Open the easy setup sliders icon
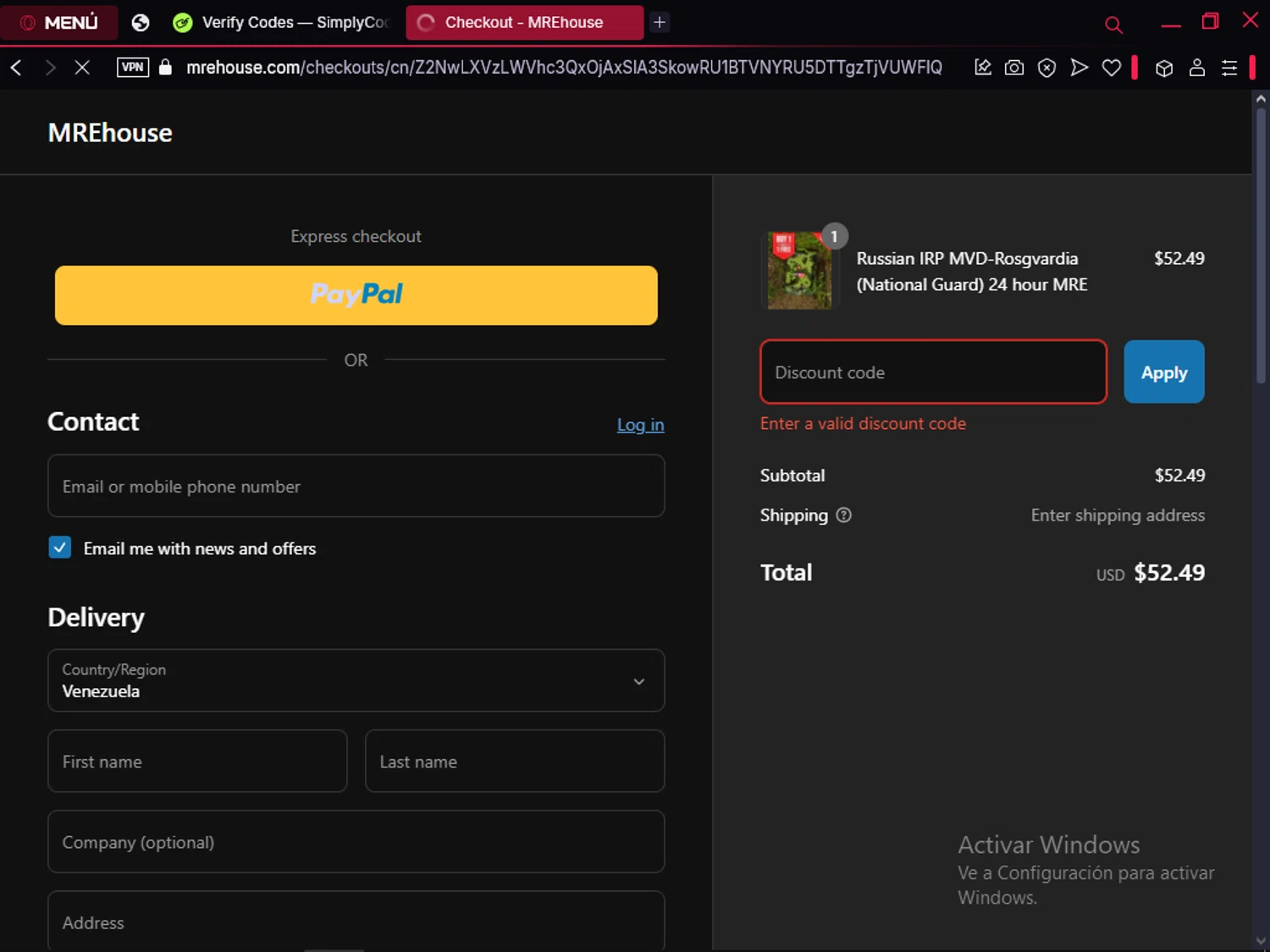The image size is (1270, 952). point(1229,68)
